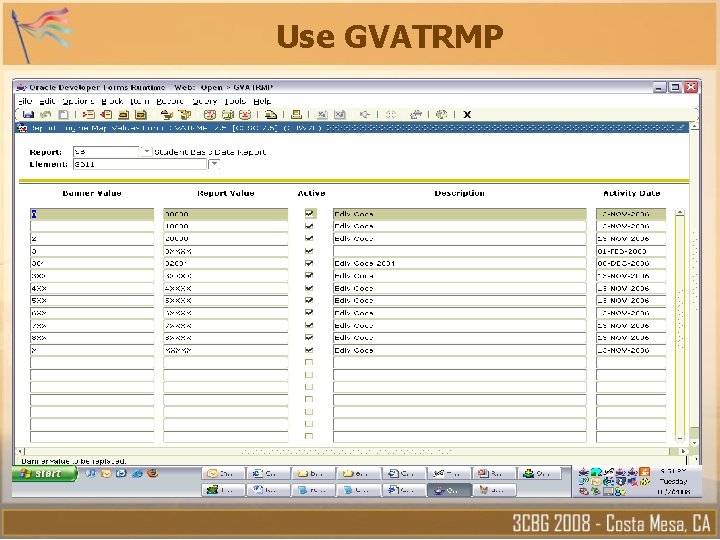Click the records scrollbar up arrow
The height and width of the screenshot is (540, 720).
680,213
